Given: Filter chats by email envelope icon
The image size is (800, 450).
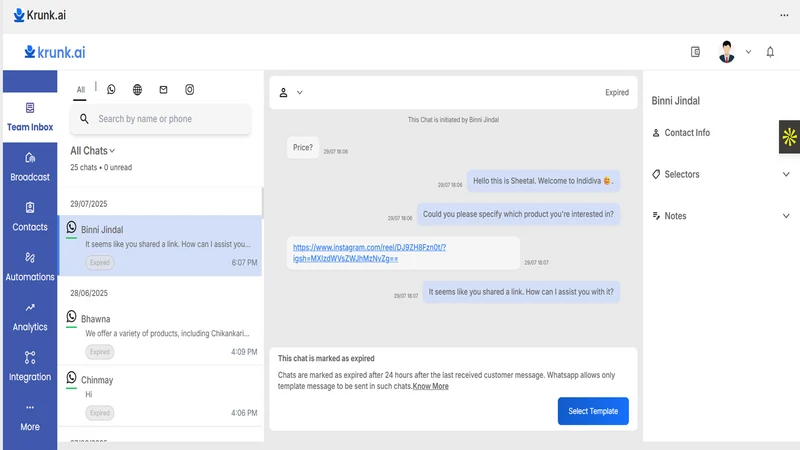Looking at the screenshot, I should [x=163, y=89].
